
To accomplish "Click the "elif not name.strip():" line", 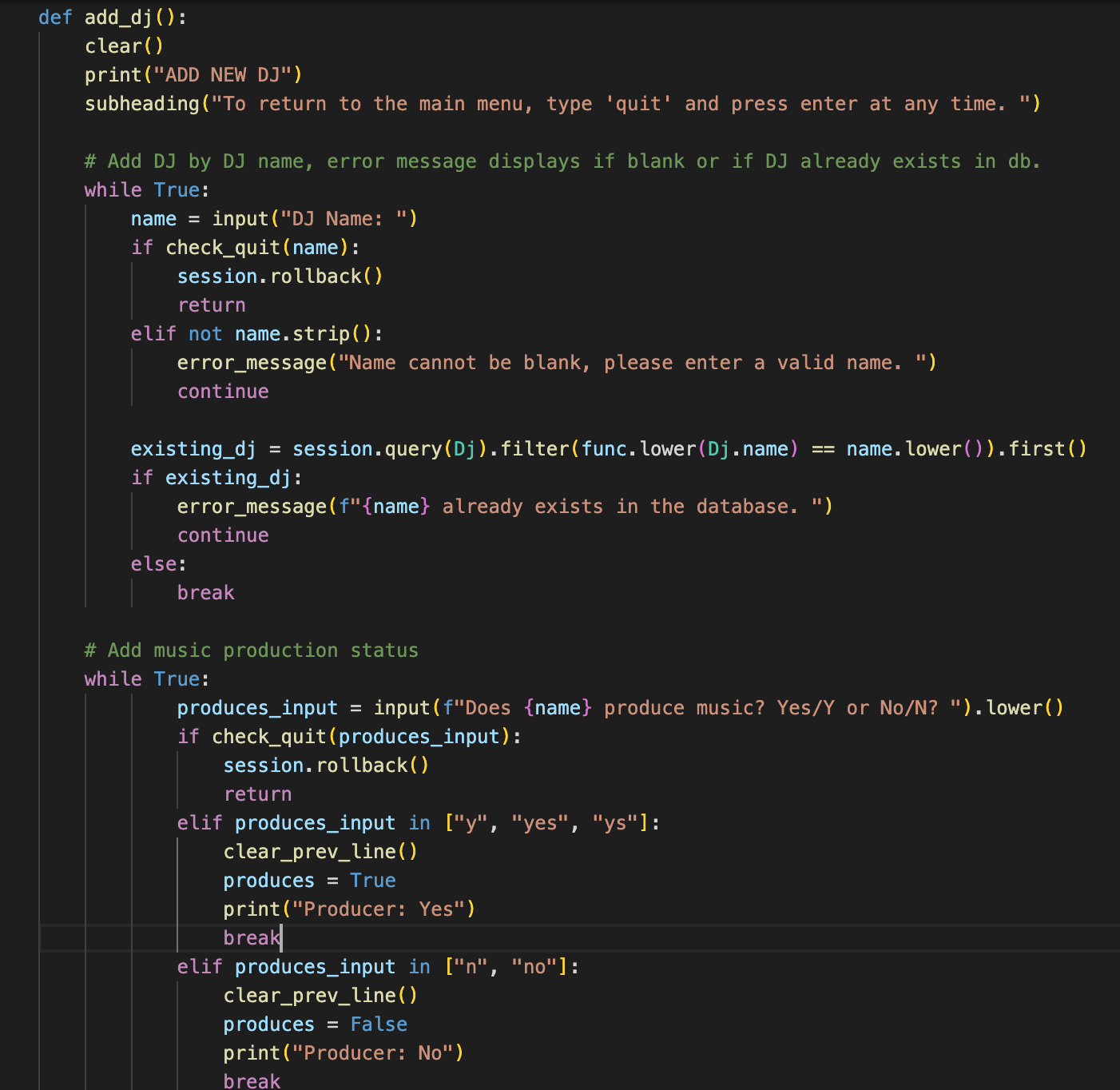I will (257, 334).
